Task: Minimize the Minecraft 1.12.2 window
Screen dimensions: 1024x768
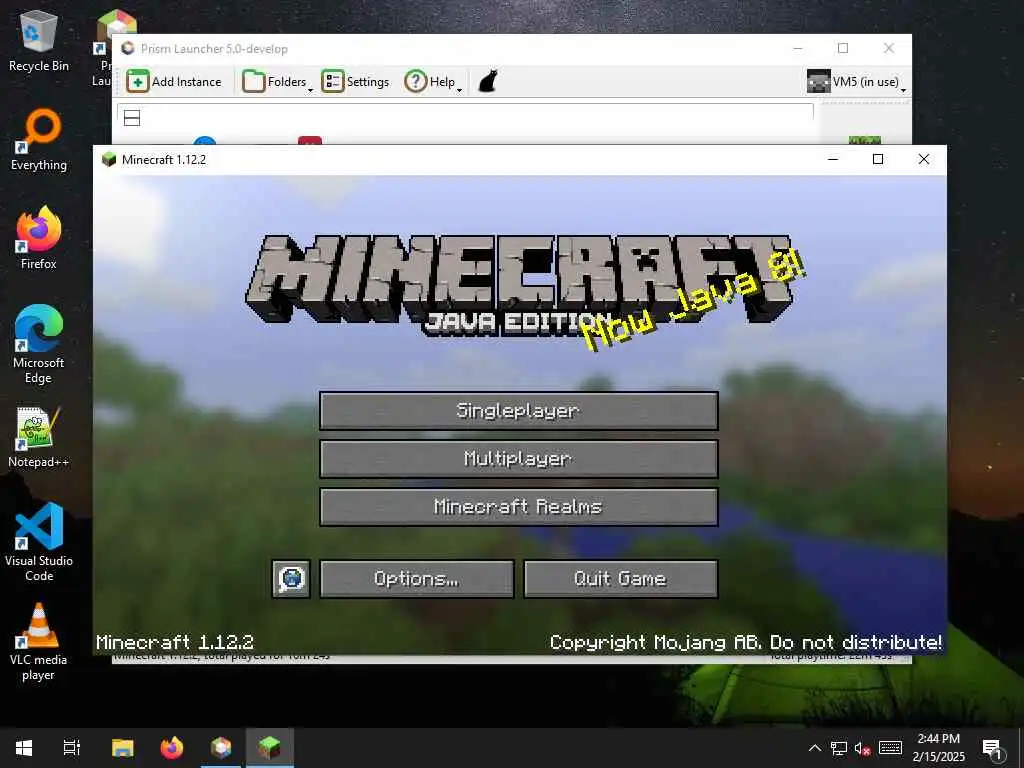Action: (x=833, y=159)
